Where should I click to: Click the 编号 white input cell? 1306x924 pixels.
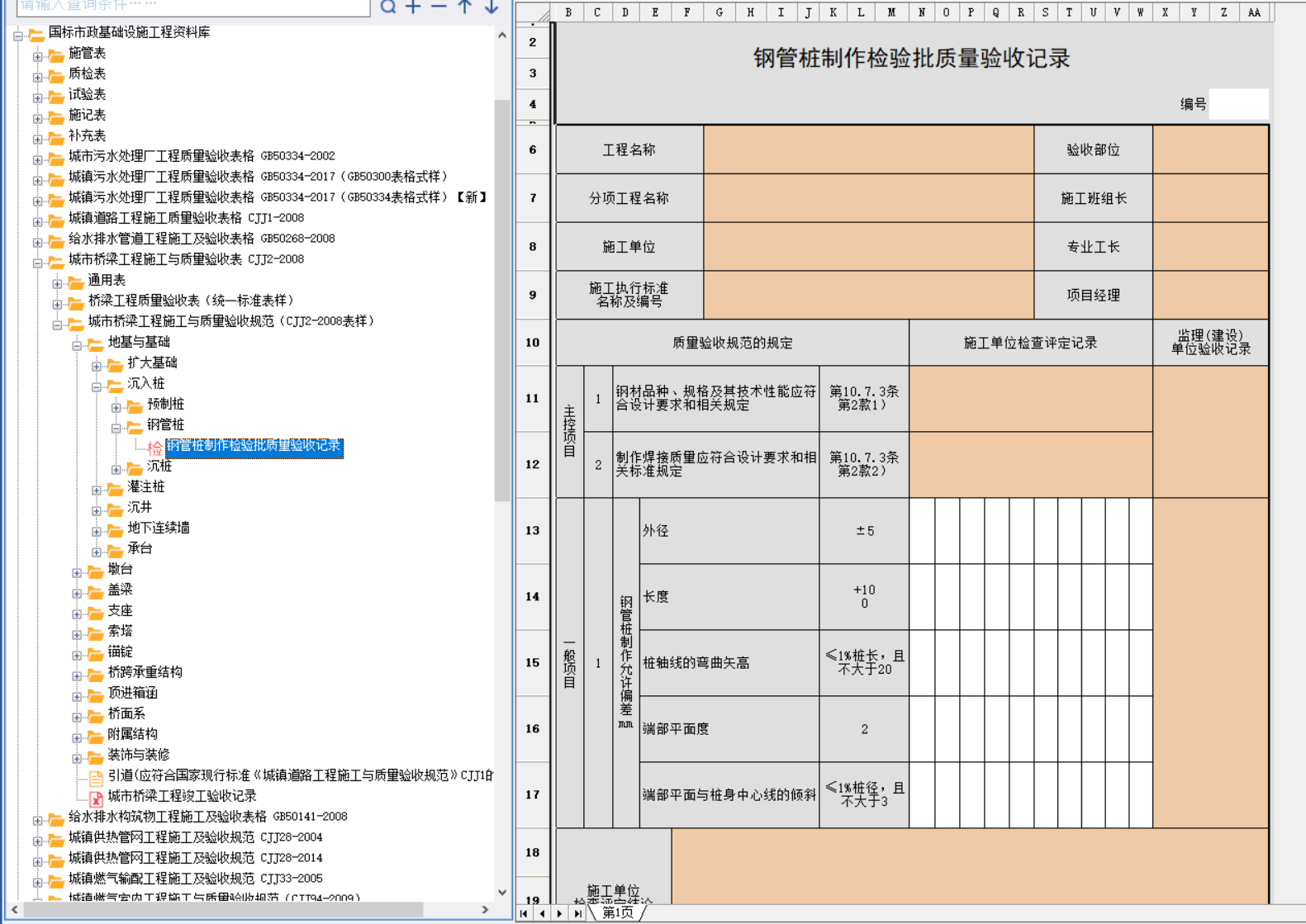pyautogui.click(x=1238, y=104)
